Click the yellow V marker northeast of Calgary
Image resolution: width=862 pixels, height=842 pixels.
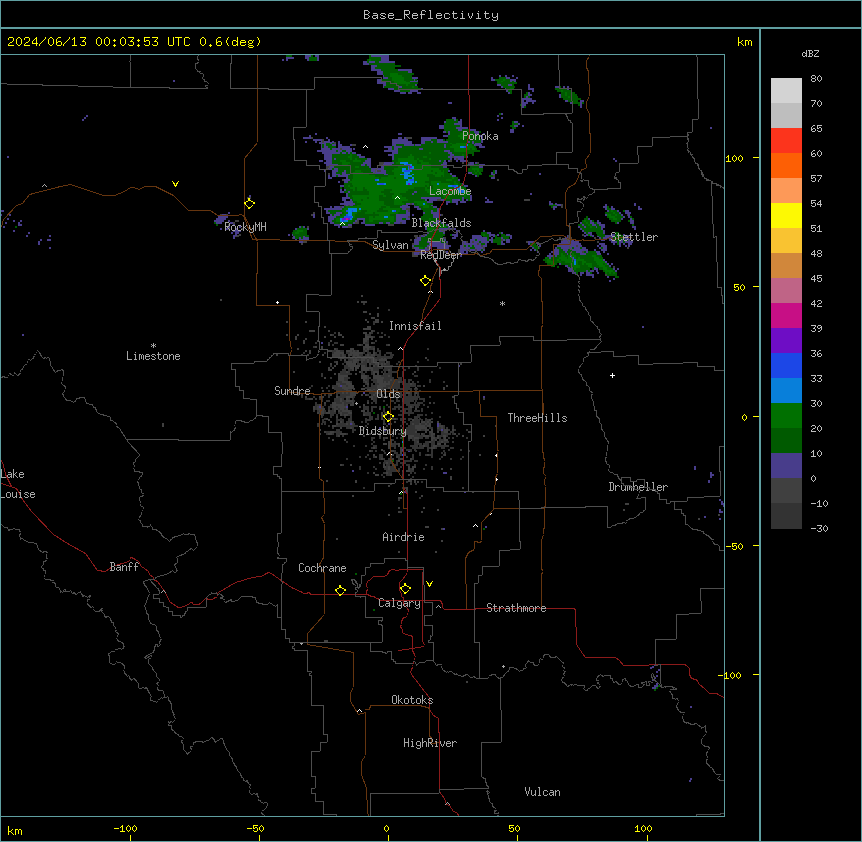coord(429,584)
